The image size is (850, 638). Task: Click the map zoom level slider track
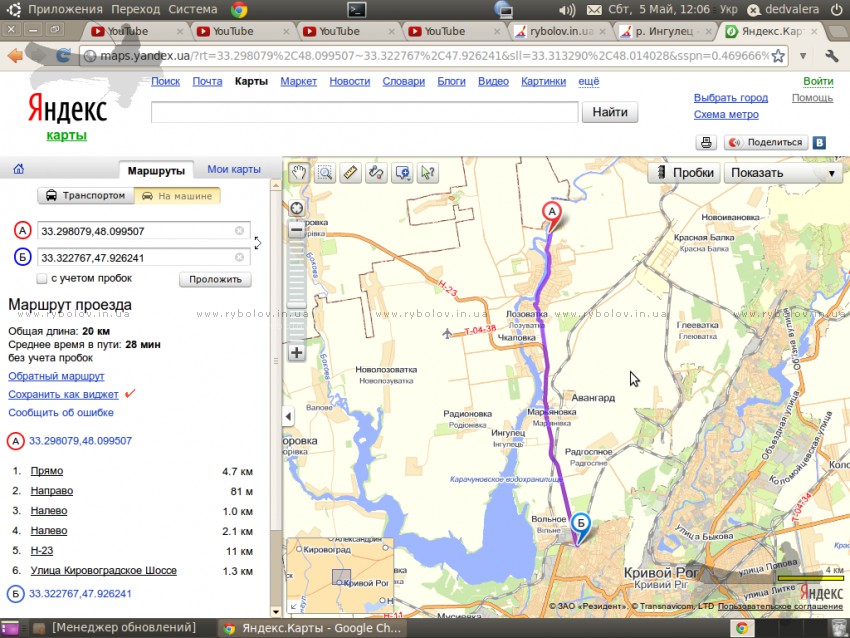pyautogui.click(x=296, y=290)
